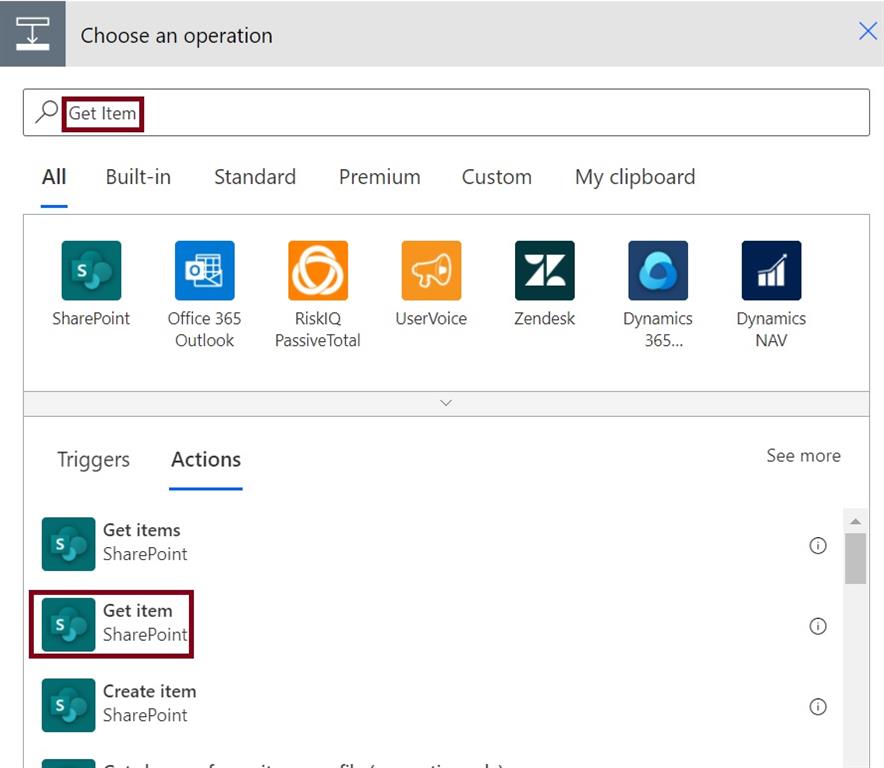Viewport: 884px width, 768px height.
Task: Show info for Create item action
Action: tap(818, 706)
